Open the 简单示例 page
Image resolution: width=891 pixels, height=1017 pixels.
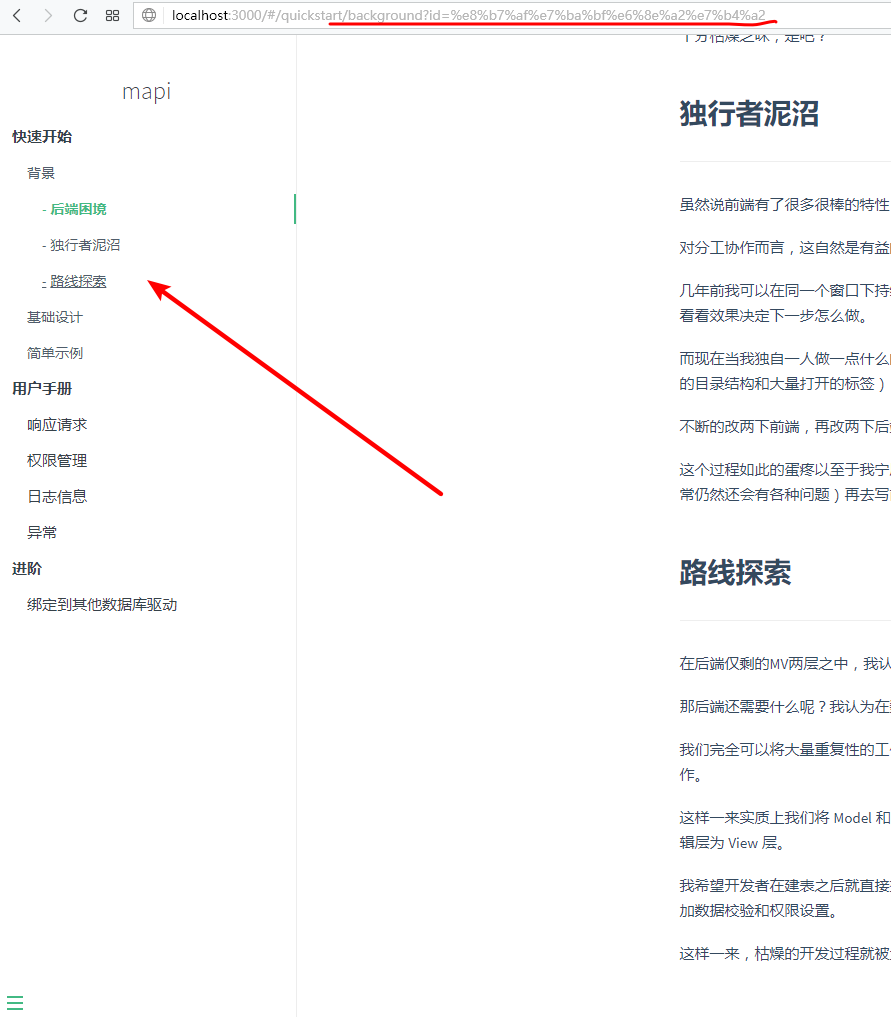(54, 353)
